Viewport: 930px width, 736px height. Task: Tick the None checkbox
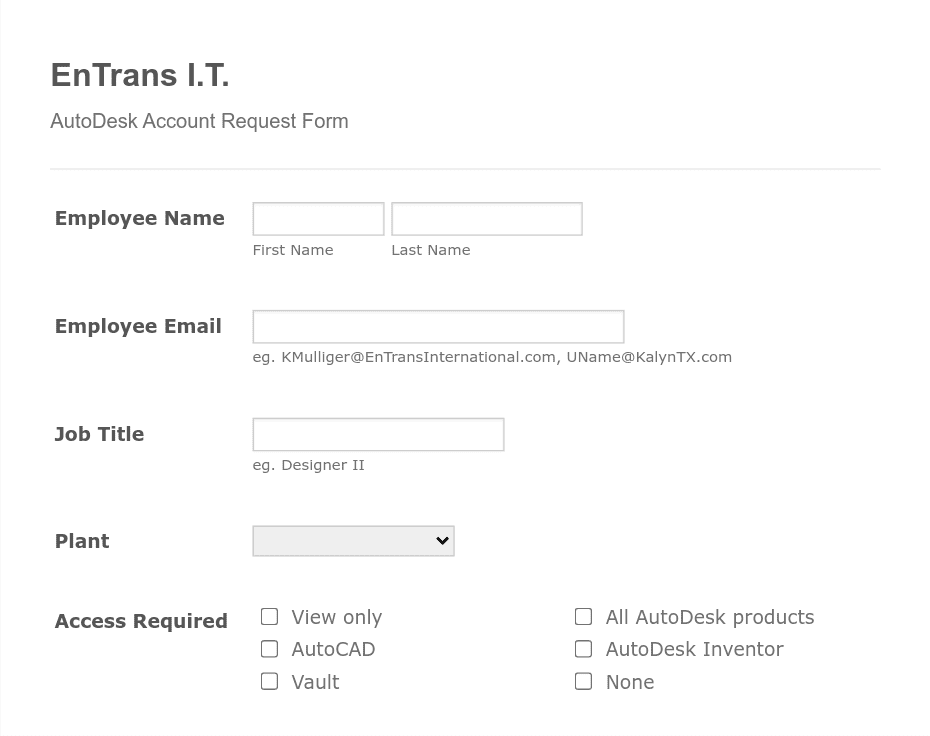click(584, 681)
